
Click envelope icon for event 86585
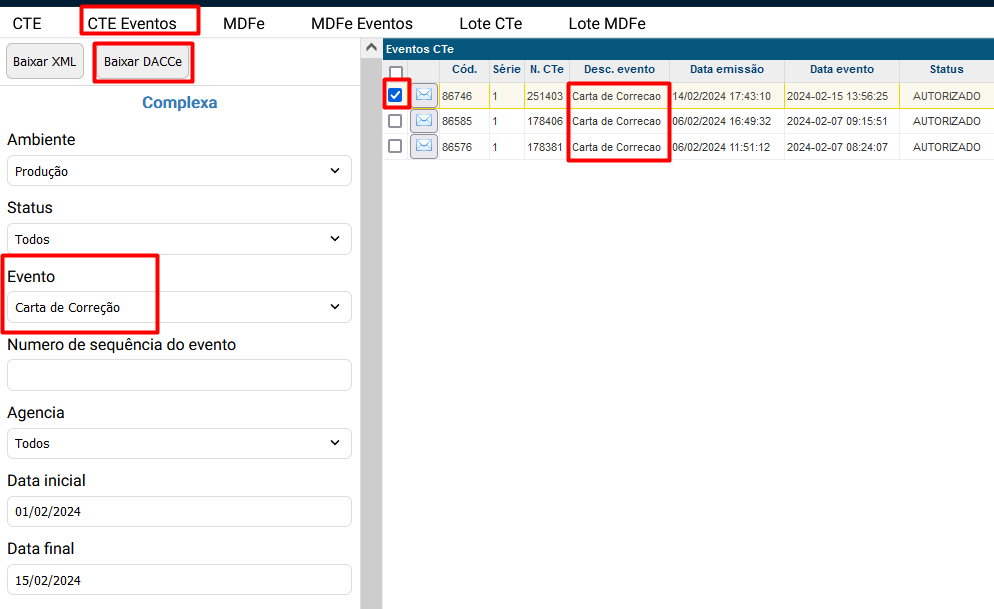(x=424, y=121)
